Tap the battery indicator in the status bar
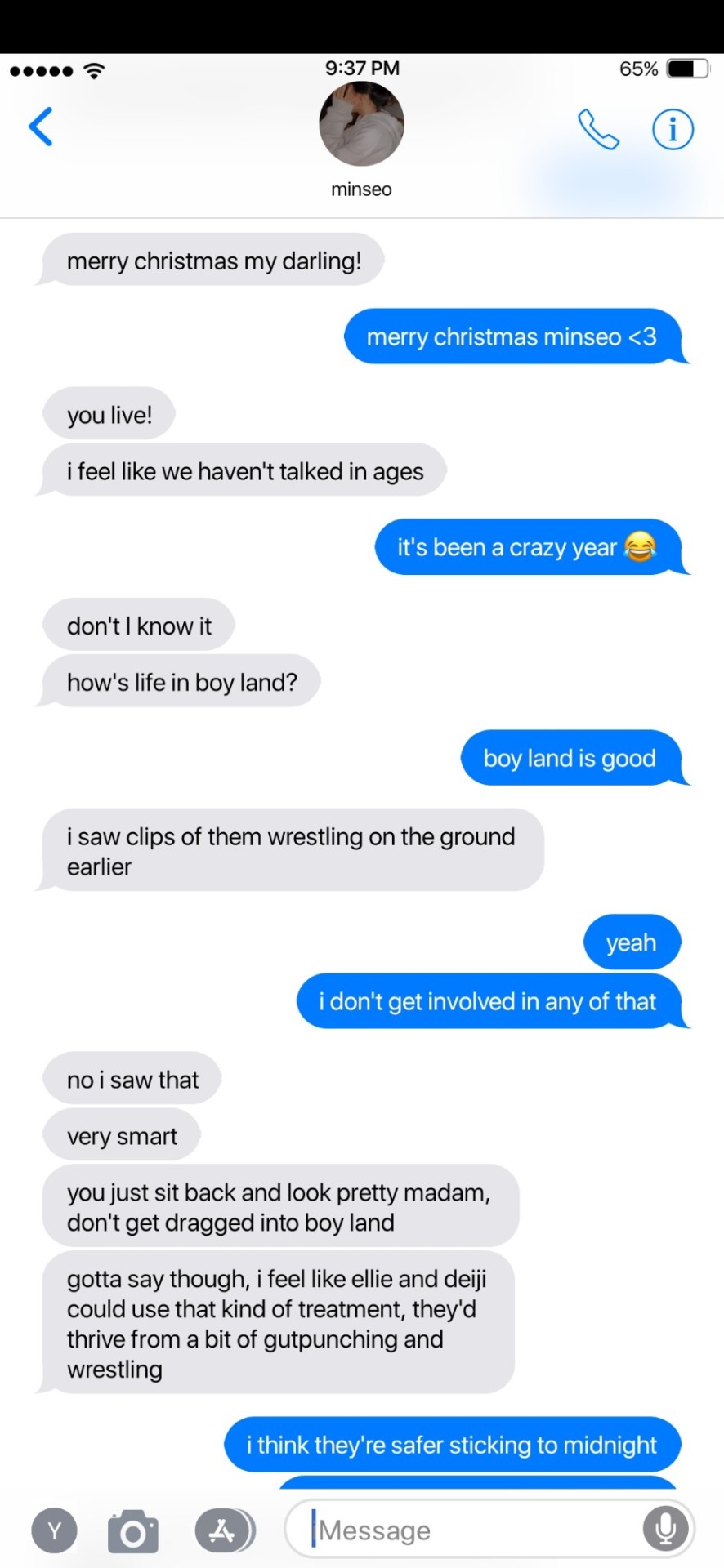This screenshot has width=724, height=1568. pyautogui.click(x=688, y=69)
